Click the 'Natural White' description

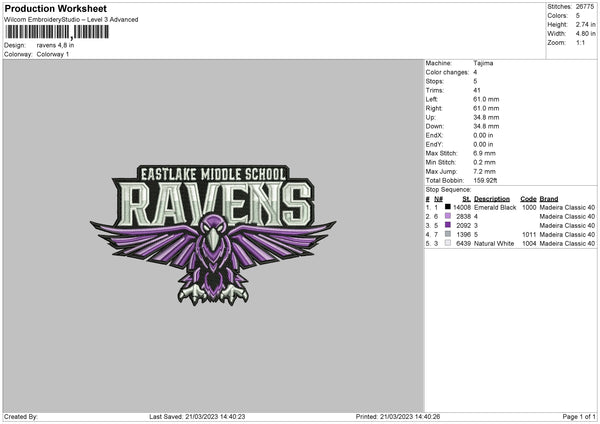tap(494, 243)
